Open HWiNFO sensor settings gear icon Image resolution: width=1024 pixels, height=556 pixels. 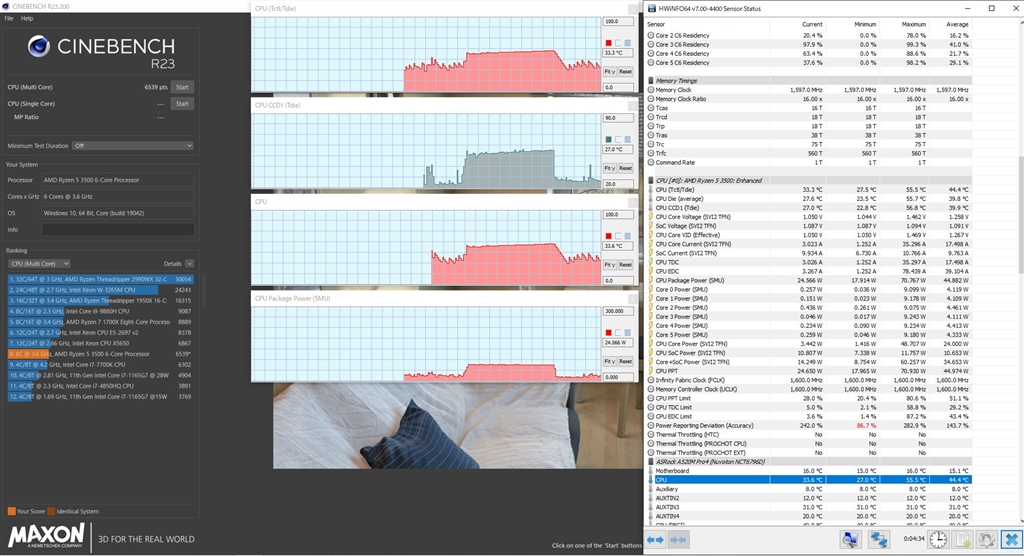point(987,539)
